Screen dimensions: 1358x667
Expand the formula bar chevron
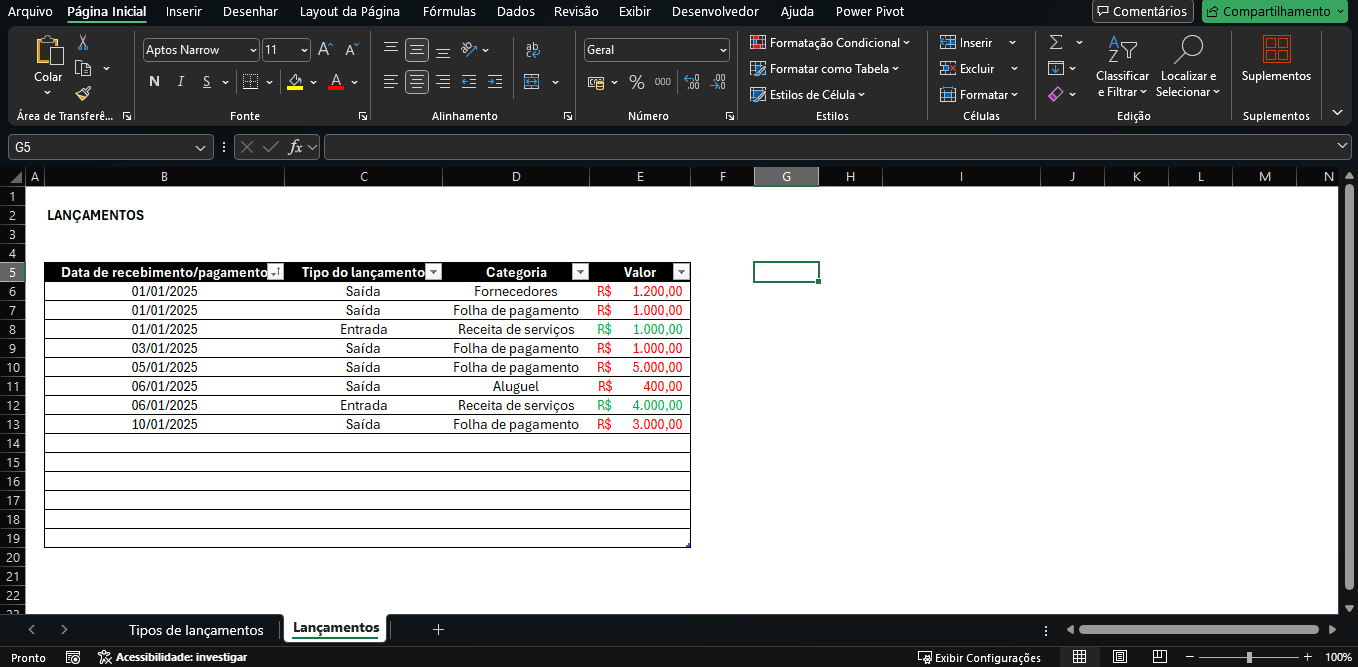pyautogui.click(x=1343, y=147)
